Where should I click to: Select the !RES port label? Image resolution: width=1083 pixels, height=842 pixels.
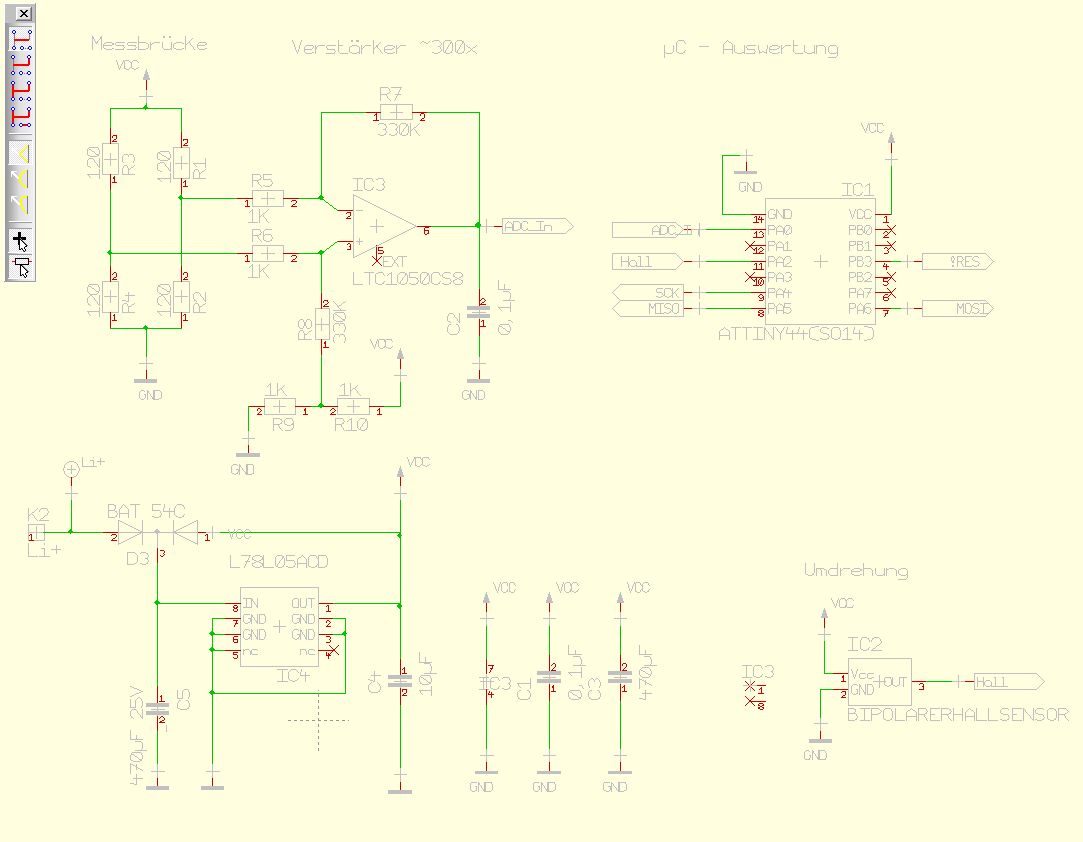pos(958,262)
